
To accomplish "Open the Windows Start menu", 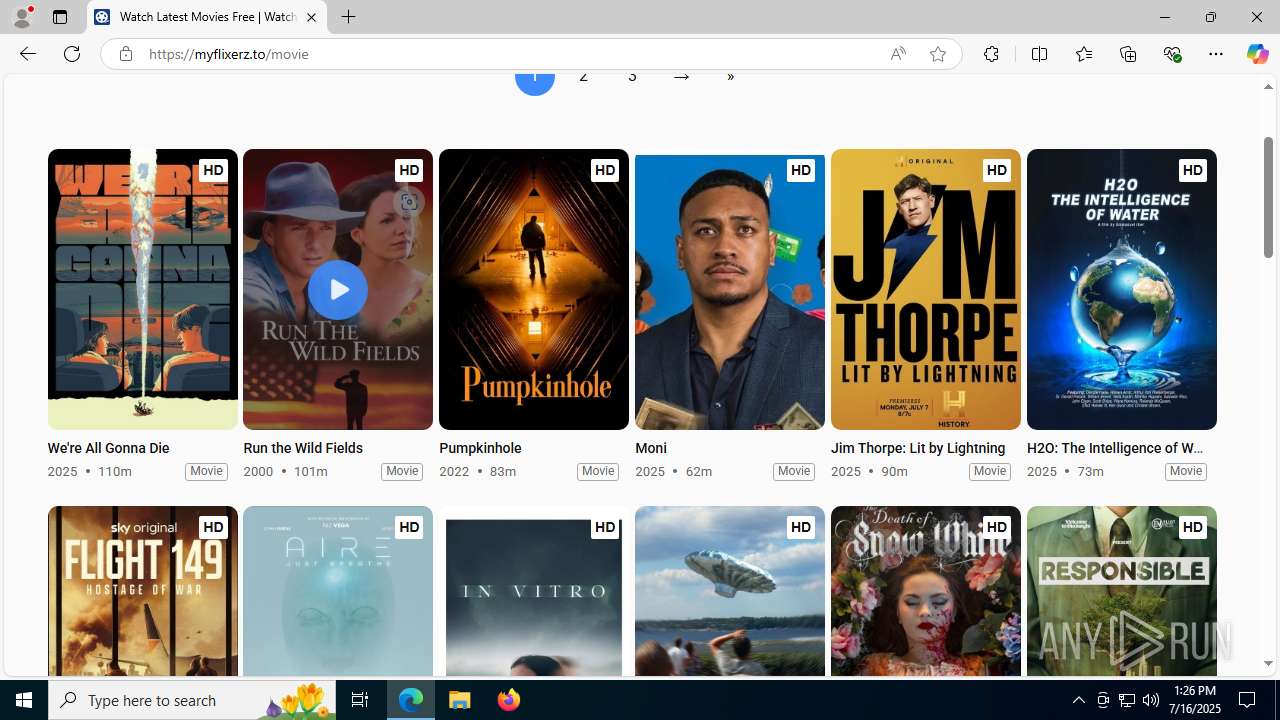I will click(24, 700).
